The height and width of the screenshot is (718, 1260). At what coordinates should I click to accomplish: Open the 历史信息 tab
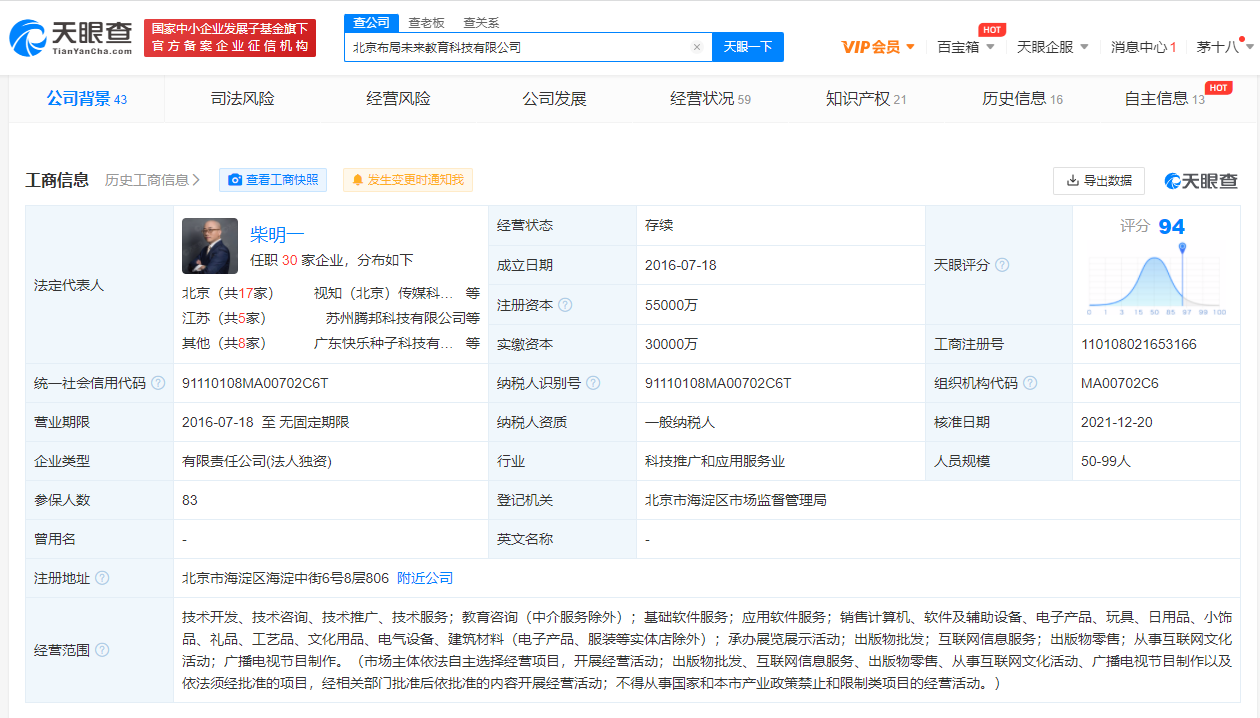(x=1022, y=99)
